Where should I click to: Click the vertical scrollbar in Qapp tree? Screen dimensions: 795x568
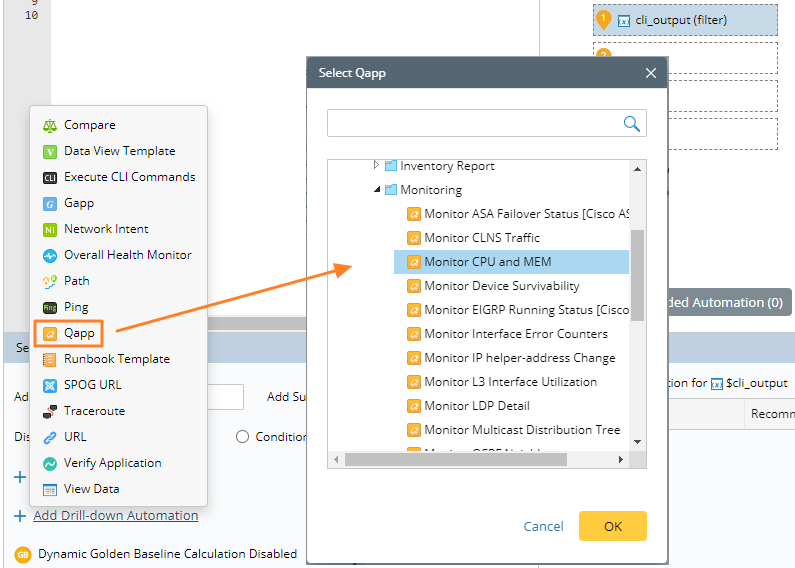(637, 275)
